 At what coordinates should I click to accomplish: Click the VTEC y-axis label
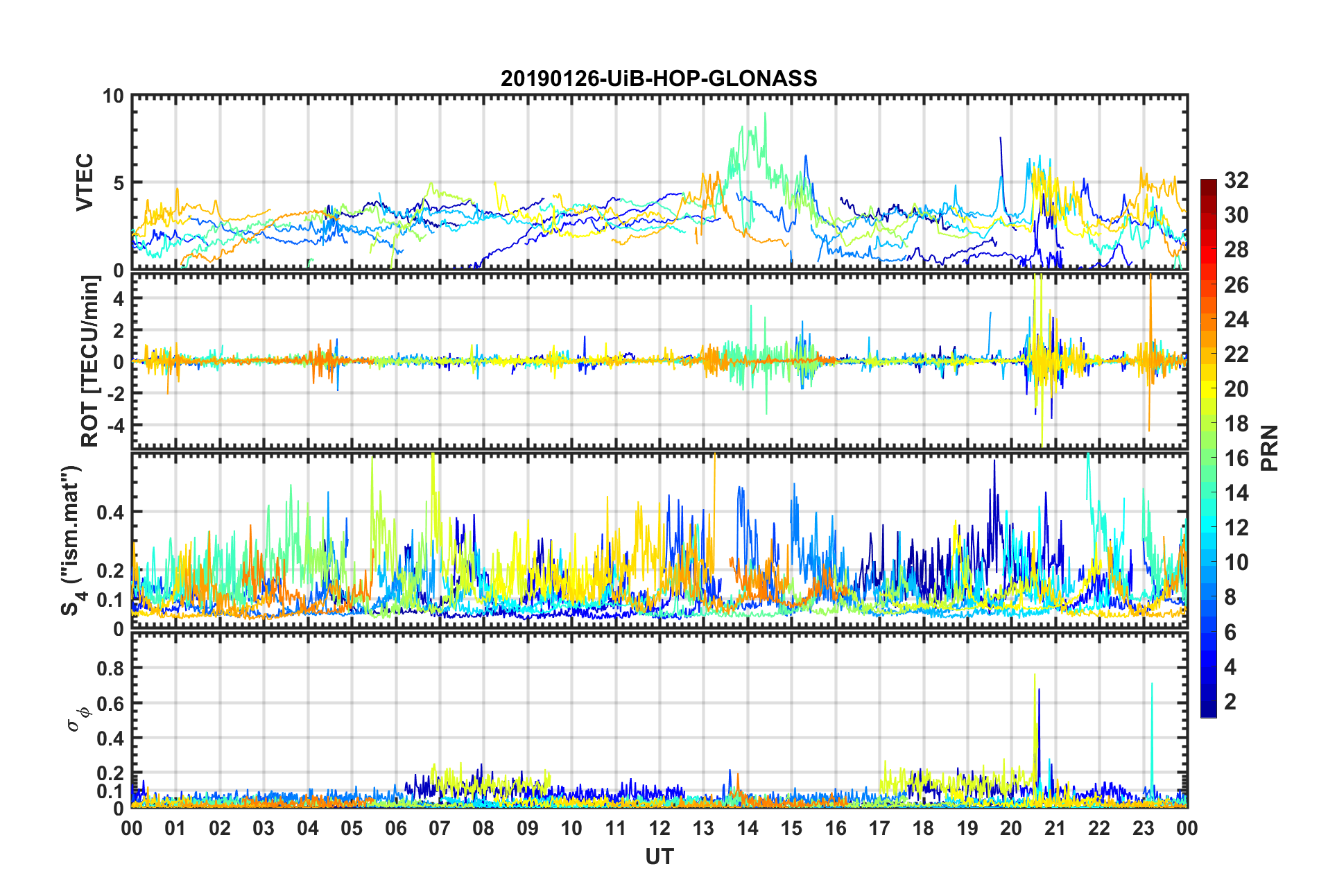85,182
